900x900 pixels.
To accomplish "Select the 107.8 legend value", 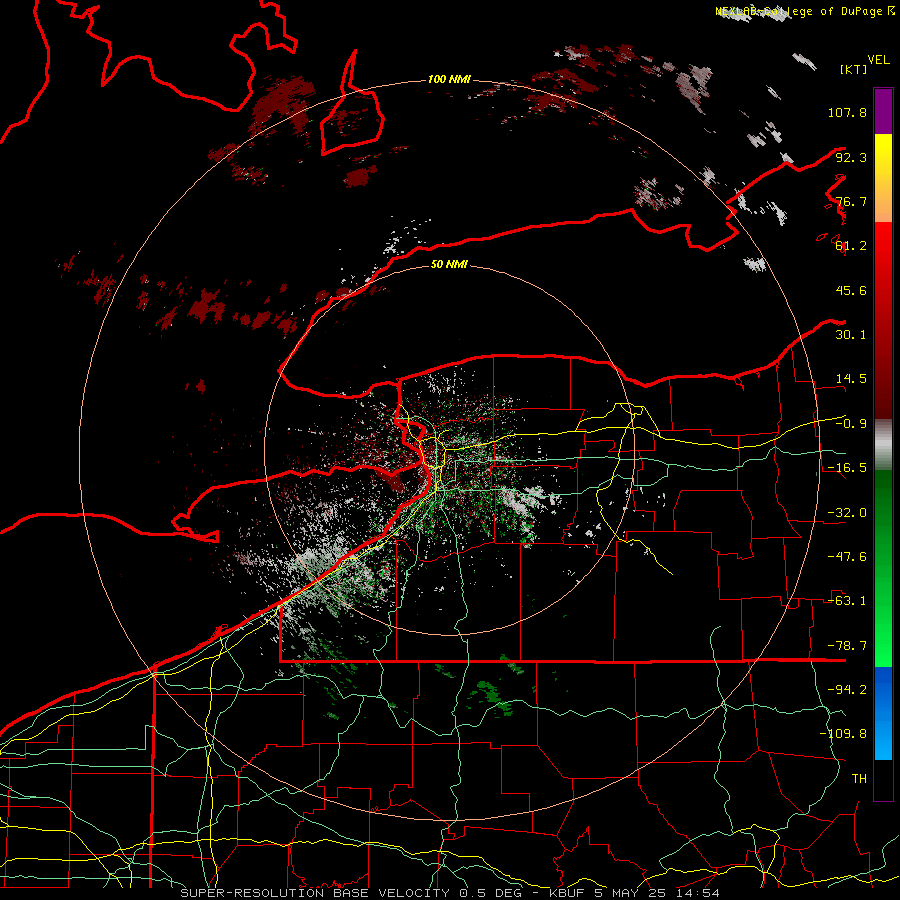I will pos(847,112).
